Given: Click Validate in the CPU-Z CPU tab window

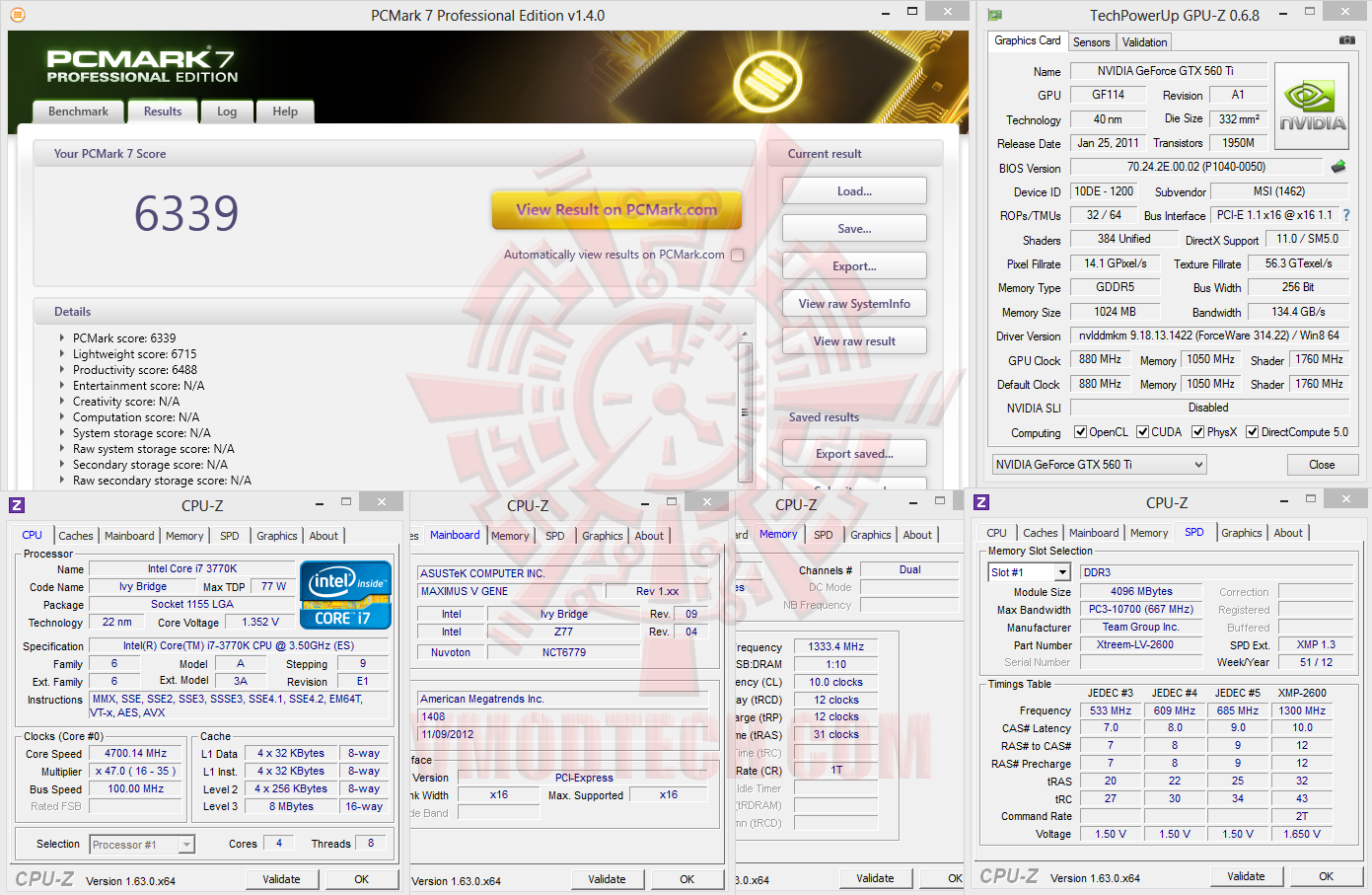Looking at the screenshot, I should (x=281, y=879).
